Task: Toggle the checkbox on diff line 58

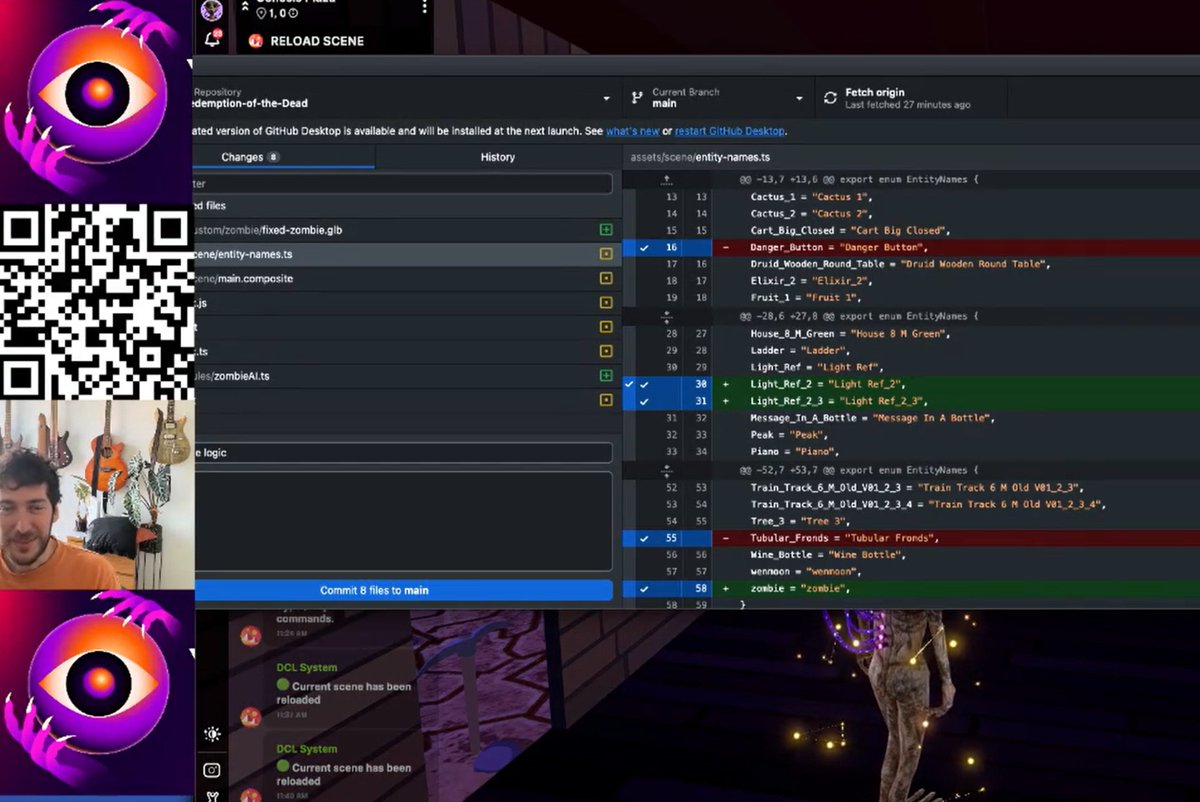Action: (x=644, y=588)
